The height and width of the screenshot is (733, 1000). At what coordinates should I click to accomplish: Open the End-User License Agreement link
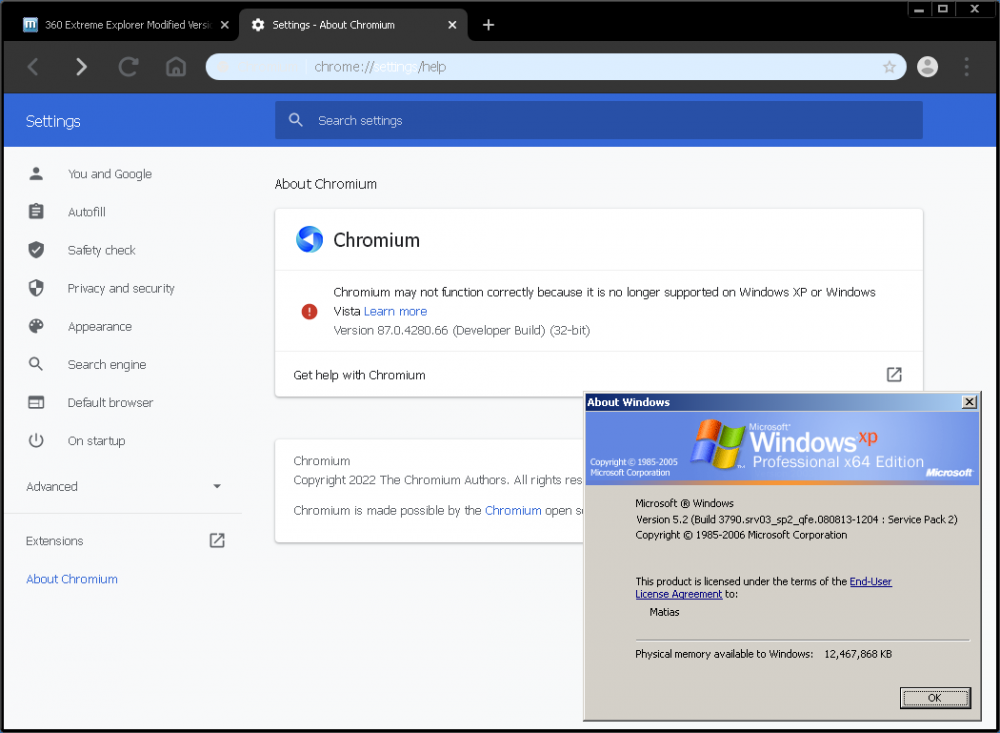pos(870,581)
